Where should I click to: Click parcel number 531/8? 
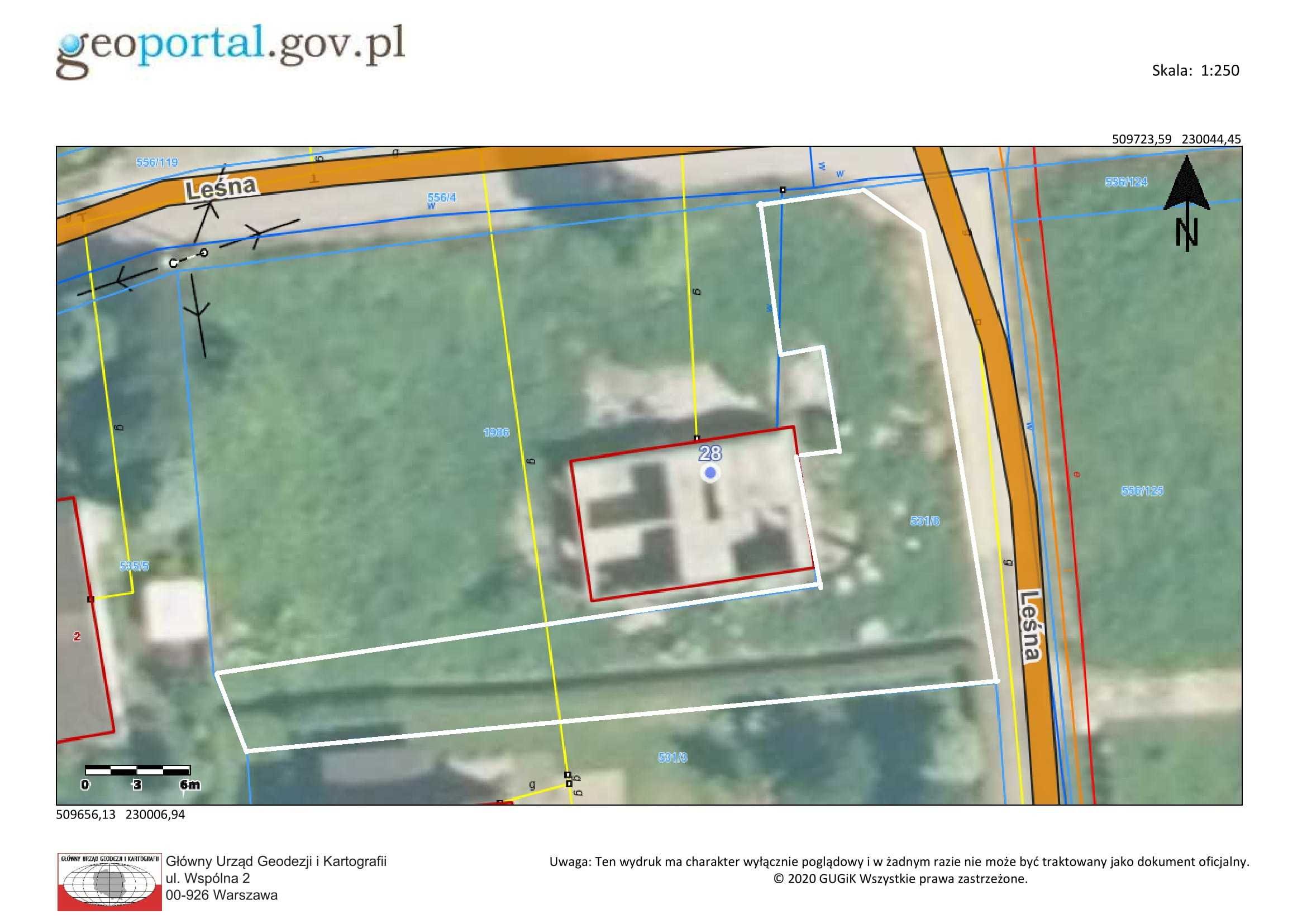click(925, 520)
